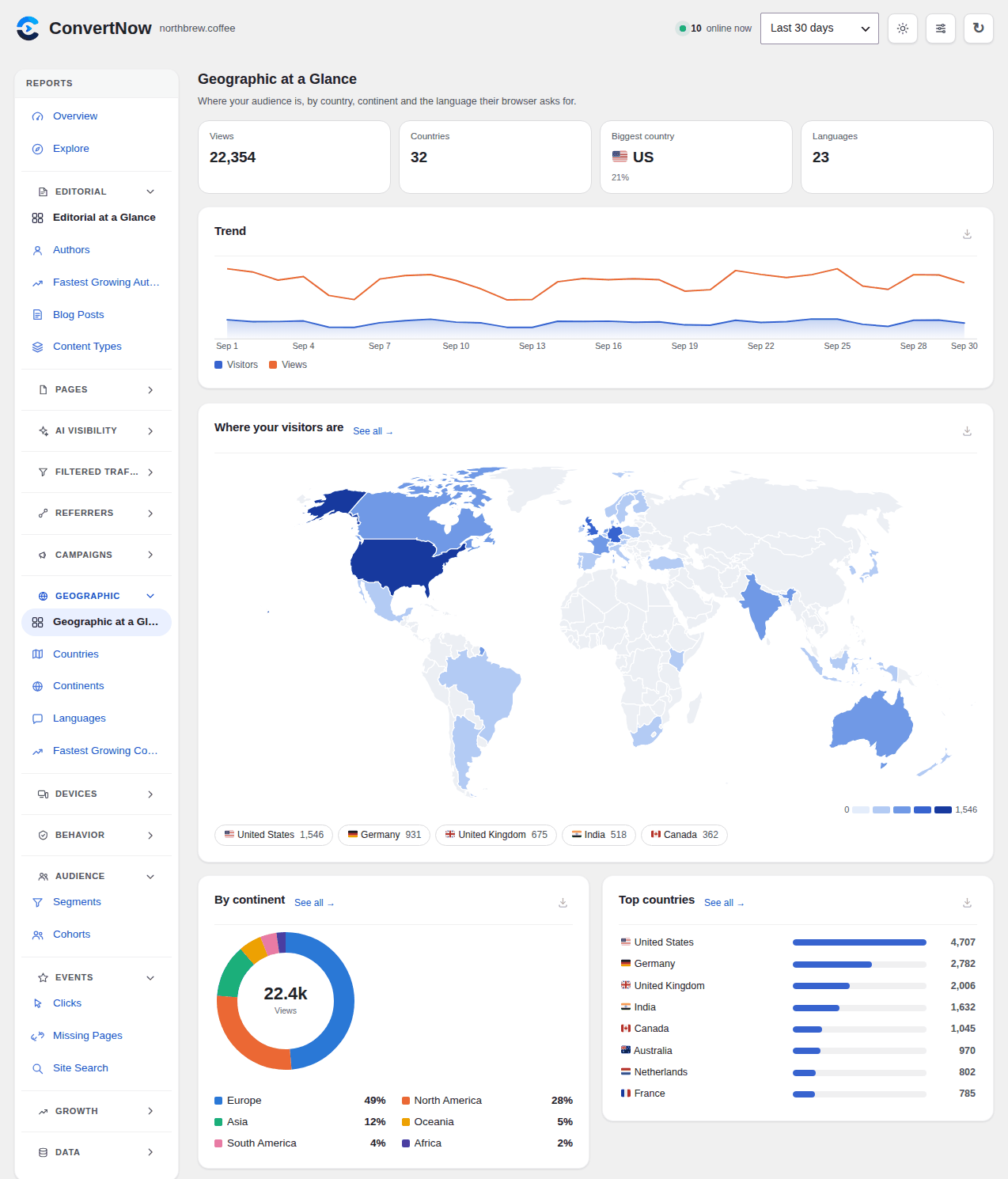Download the By continent chart
This screenshot has height=1179, width=1008.
(563, 903)
